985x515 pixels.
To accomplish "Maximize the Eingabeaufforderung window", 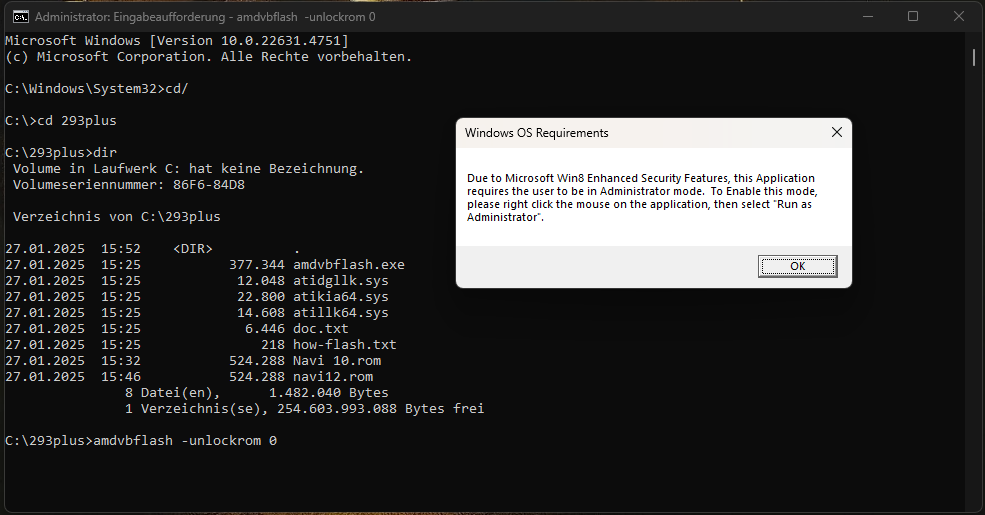I will pos(913,17).
